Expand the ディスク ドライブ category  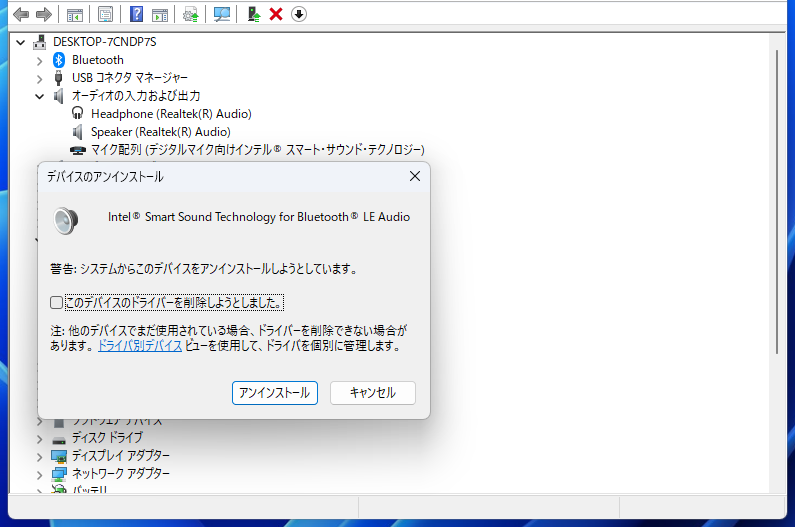(40, 439)
